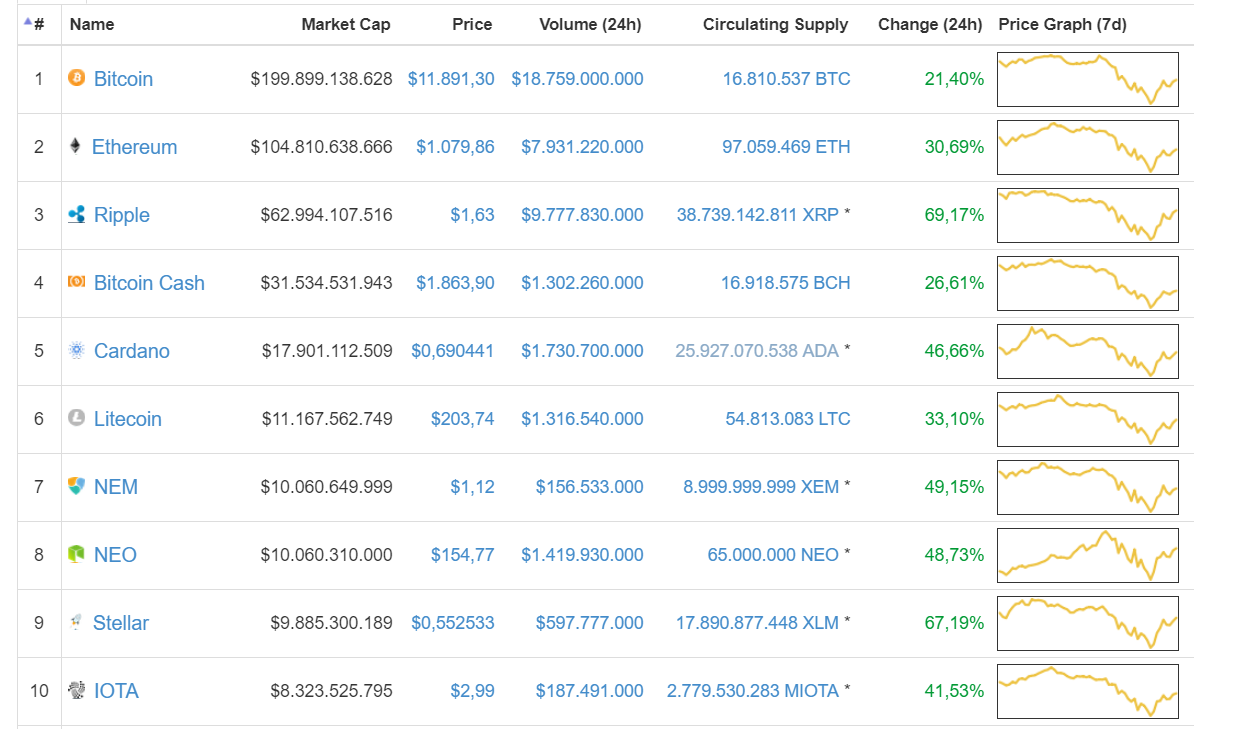Sort the table by Market Cap header
Image resolution: width=1241 pixels, height=729 pixels.
click(346, 23)
